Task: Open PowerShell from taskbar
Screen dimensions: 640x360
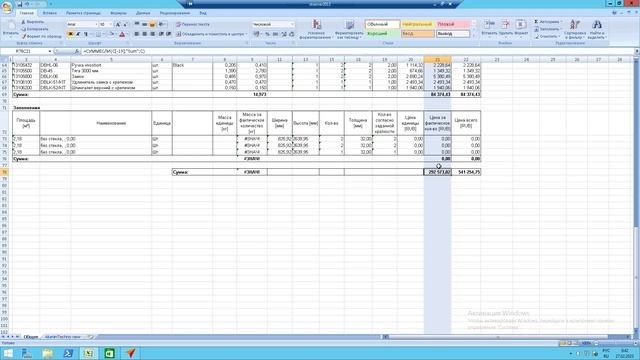Action: tap(68, 353)
